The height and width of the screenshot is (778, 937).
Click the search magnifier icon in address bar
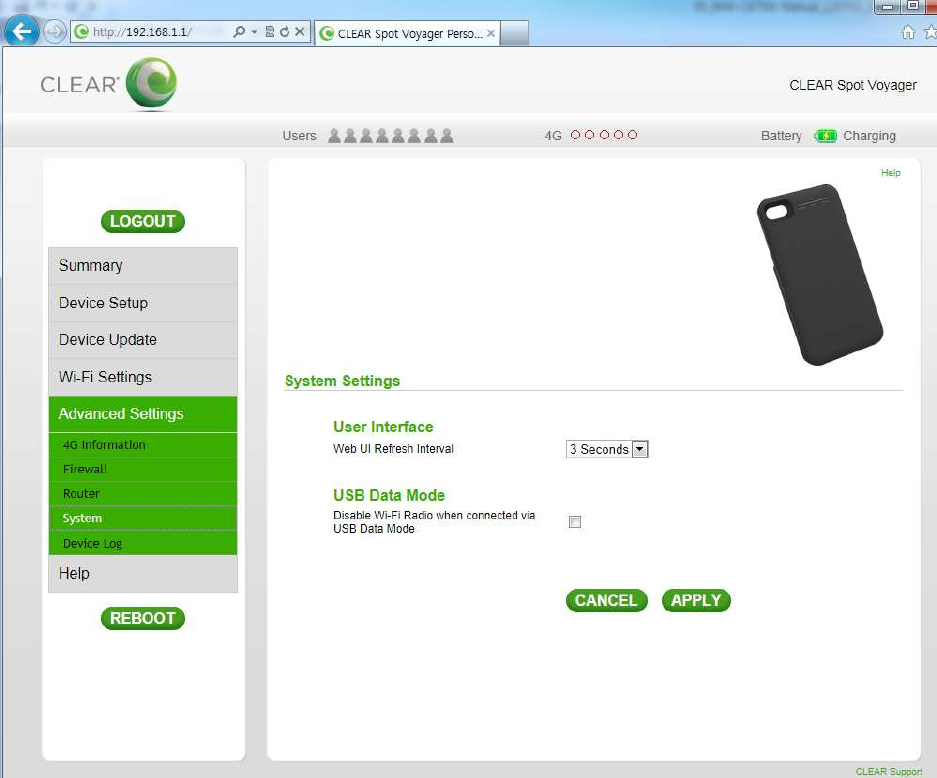pos(239,32)
